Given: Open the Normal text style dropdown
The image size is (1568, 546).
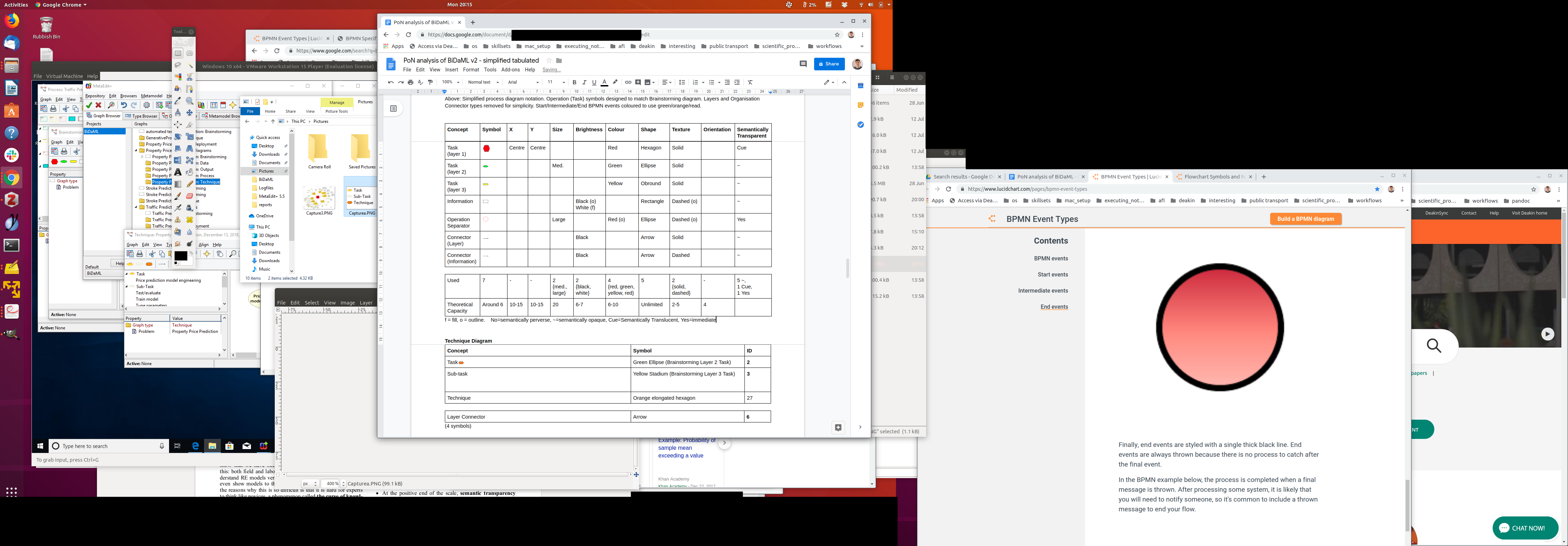Looking at the screenshot, I should pyautogui.click(x=483, y=82).
